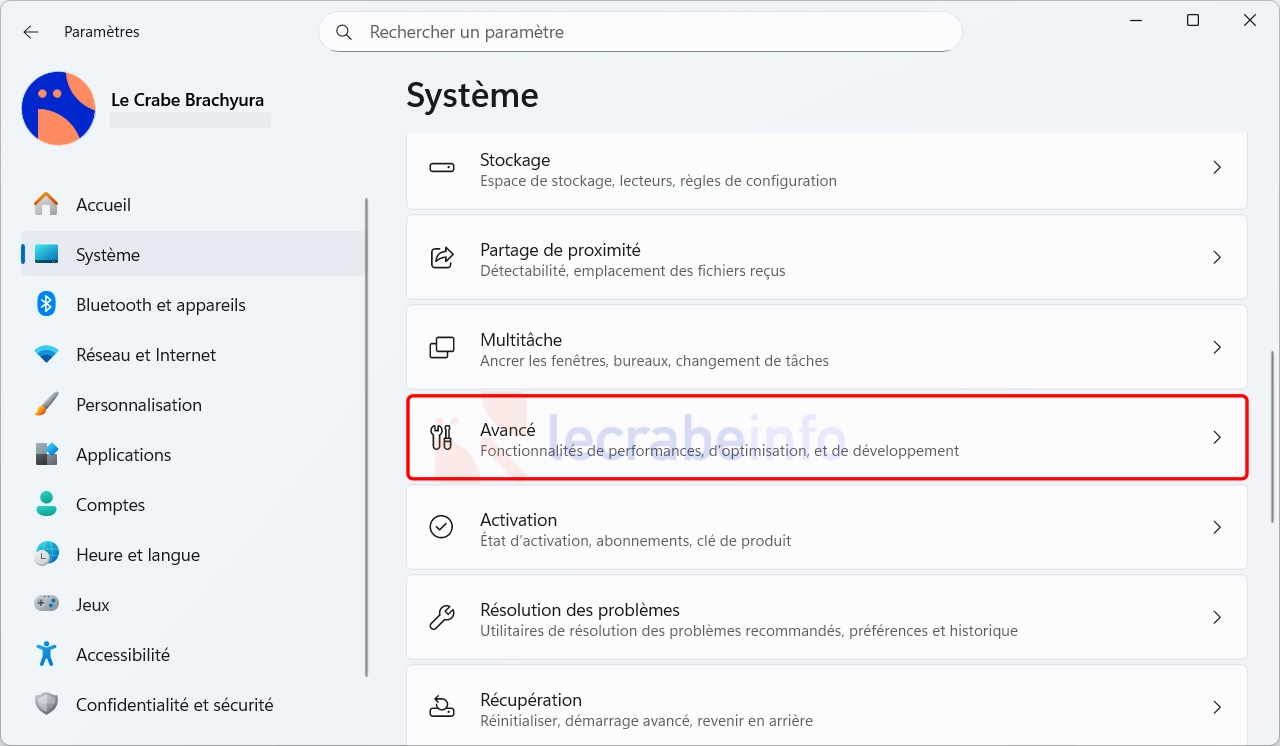Screen dimensions: 1280x746
Task: Click the Multitâche title text
Action: point(521,340)
